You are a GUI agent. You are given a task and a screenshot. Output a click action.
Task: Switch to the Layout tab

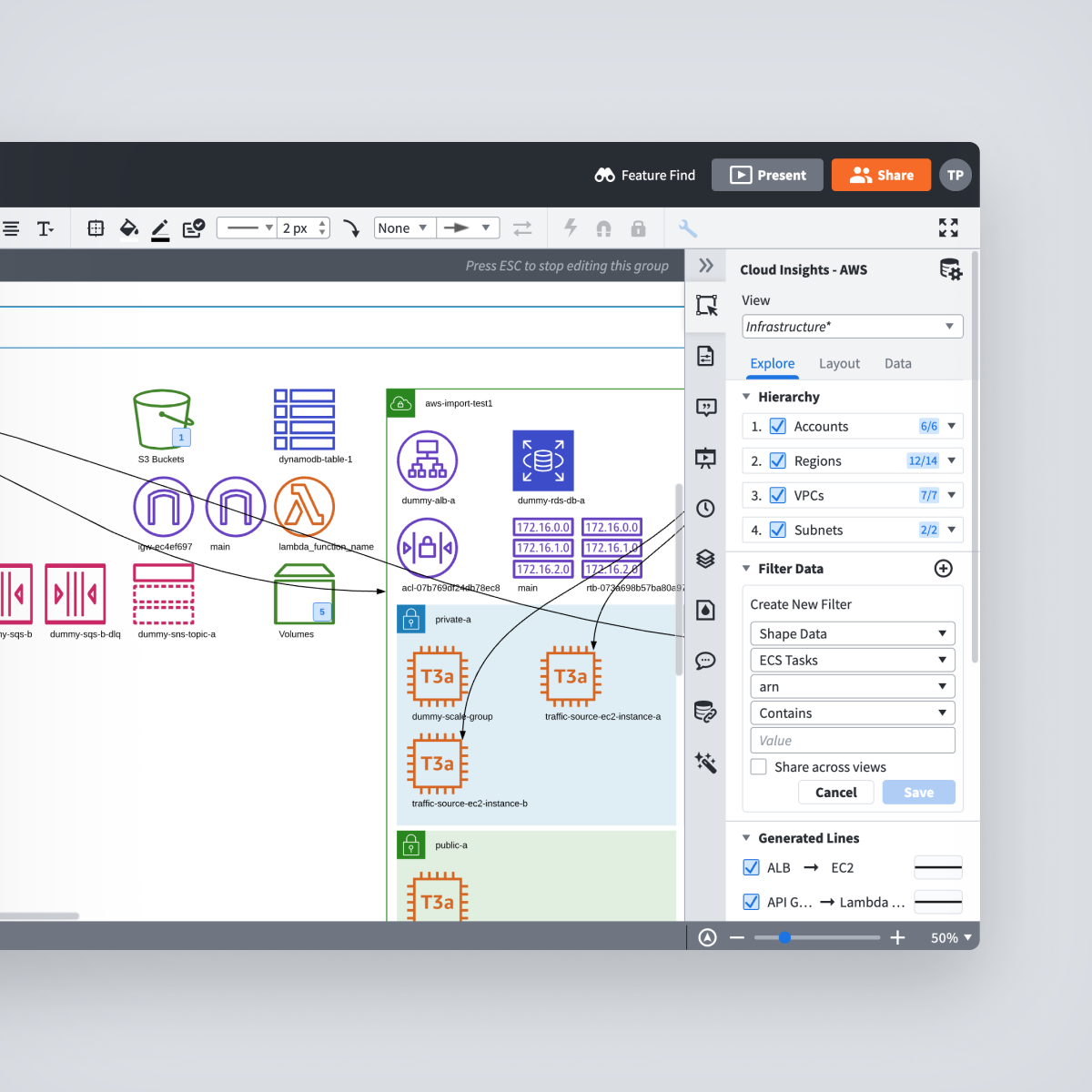pos(839,363)
